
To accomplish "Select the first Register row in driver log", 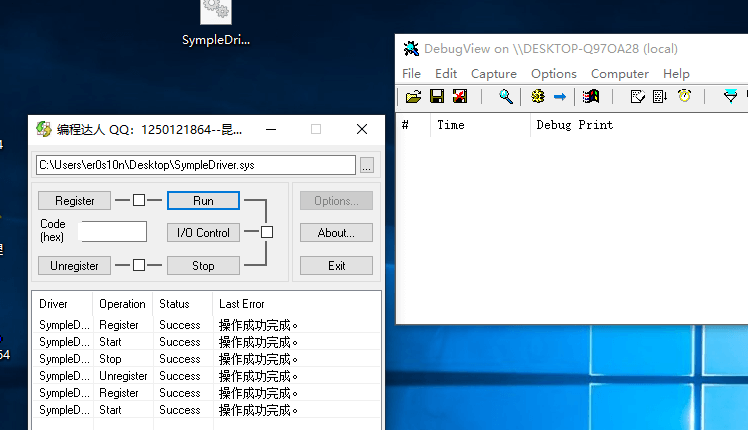I will (207, 325).
